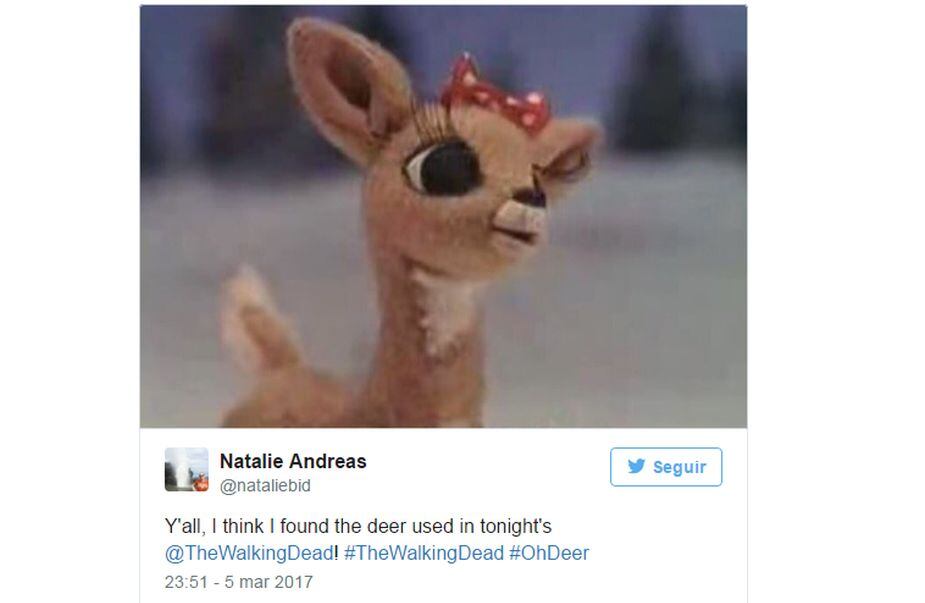Screen dimensions: 925x603
Task: Open Natalie Andreas's profile avatar thumbnail
Action: (x=186, y=470)
